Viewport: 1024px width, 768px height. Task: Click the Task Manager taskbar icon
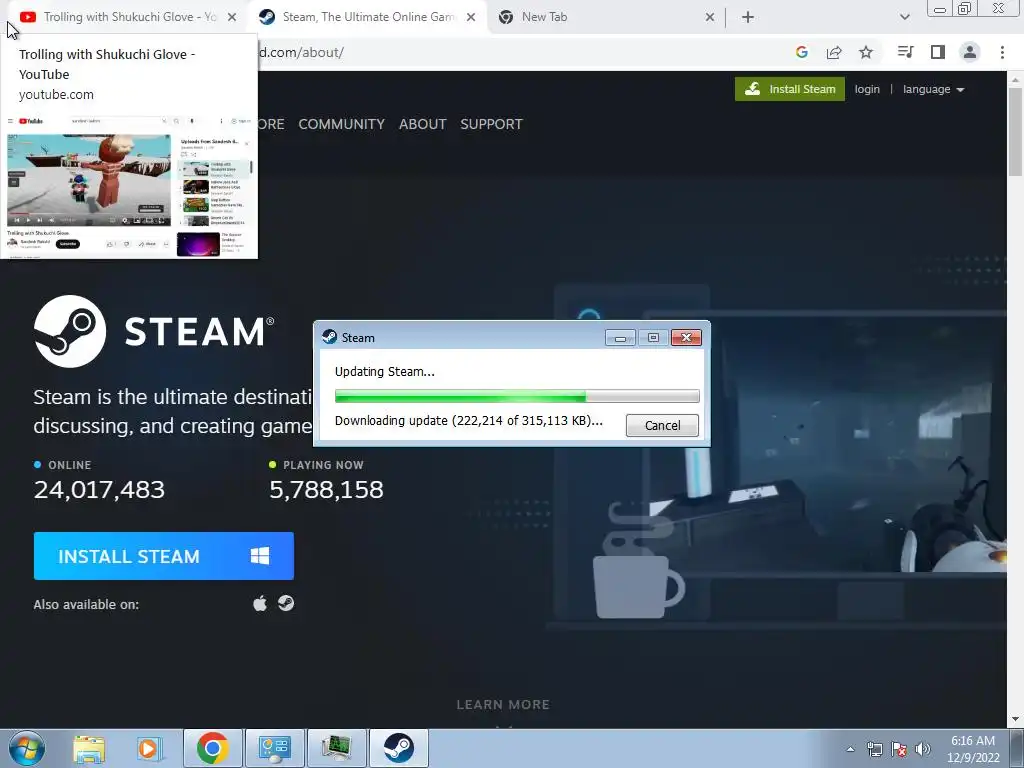[x=336, y=748]
